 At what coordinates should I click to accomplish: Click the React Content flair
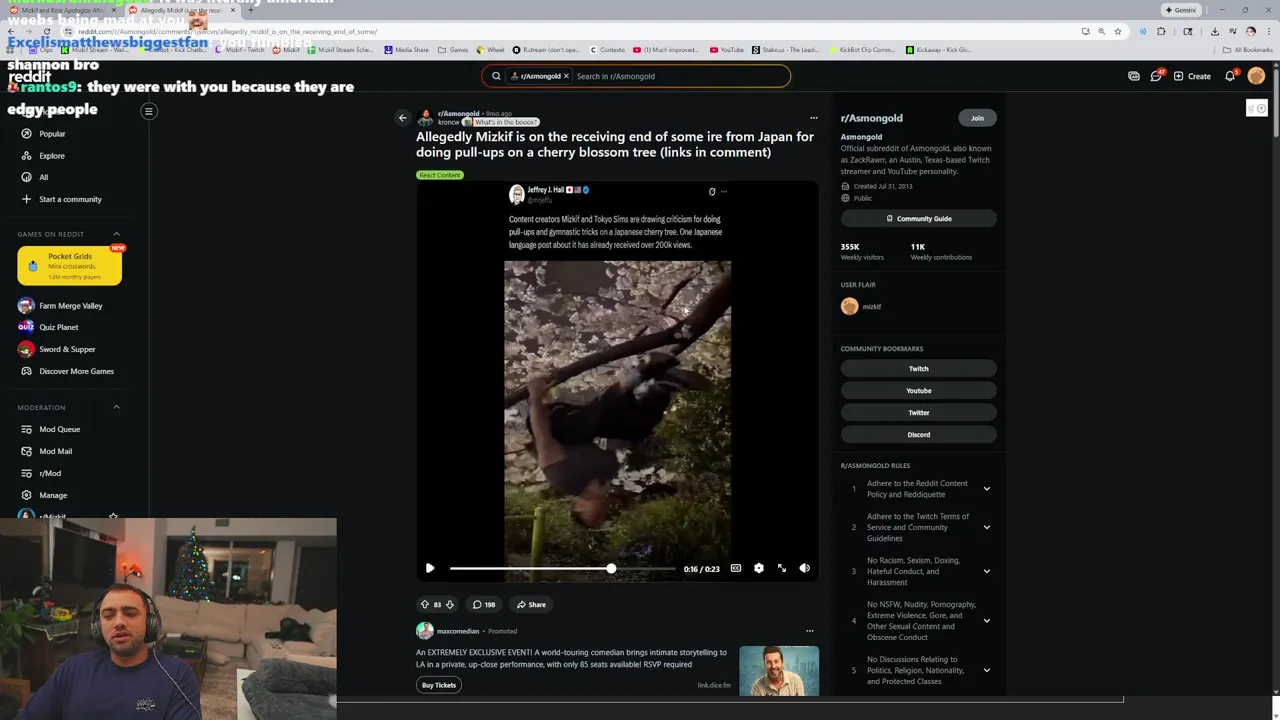(440, 175)
